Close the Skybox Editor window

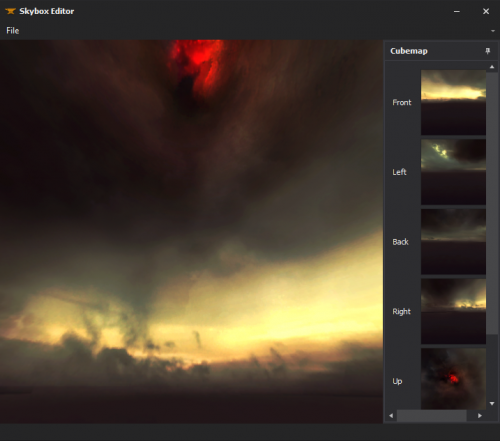tap(486, 11)
